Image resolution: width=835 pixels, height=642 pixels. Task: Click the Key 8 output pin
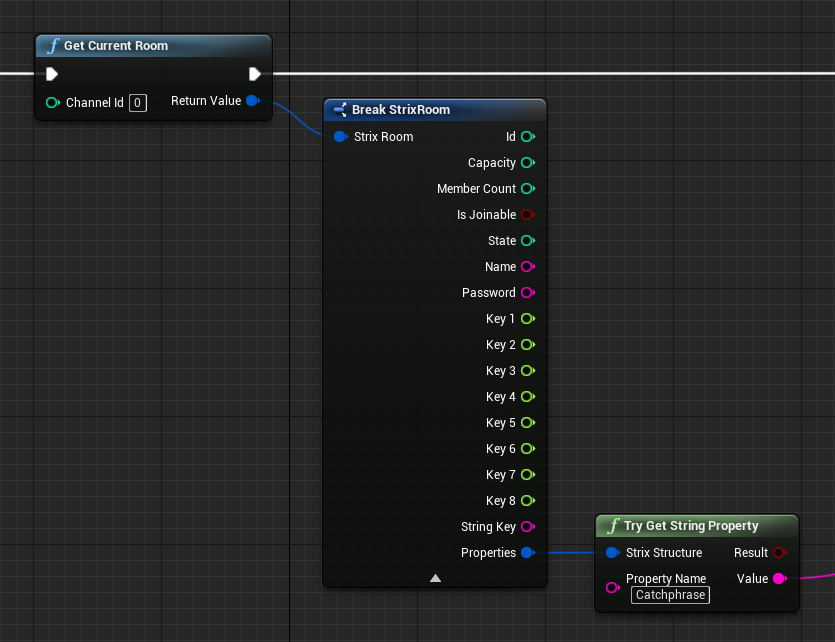pos(528,501)
